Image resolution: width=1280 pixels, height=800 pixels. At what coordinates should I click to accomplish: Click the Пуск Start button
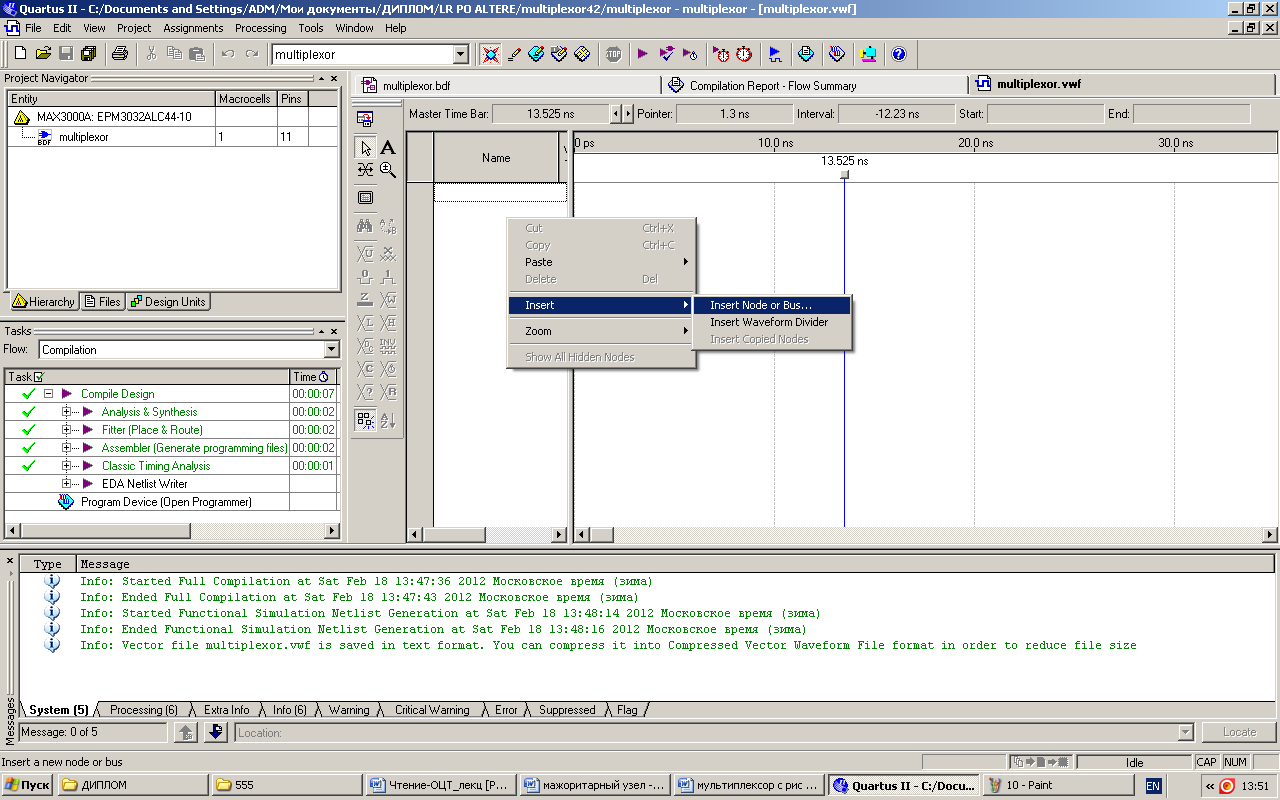[28, 785]
